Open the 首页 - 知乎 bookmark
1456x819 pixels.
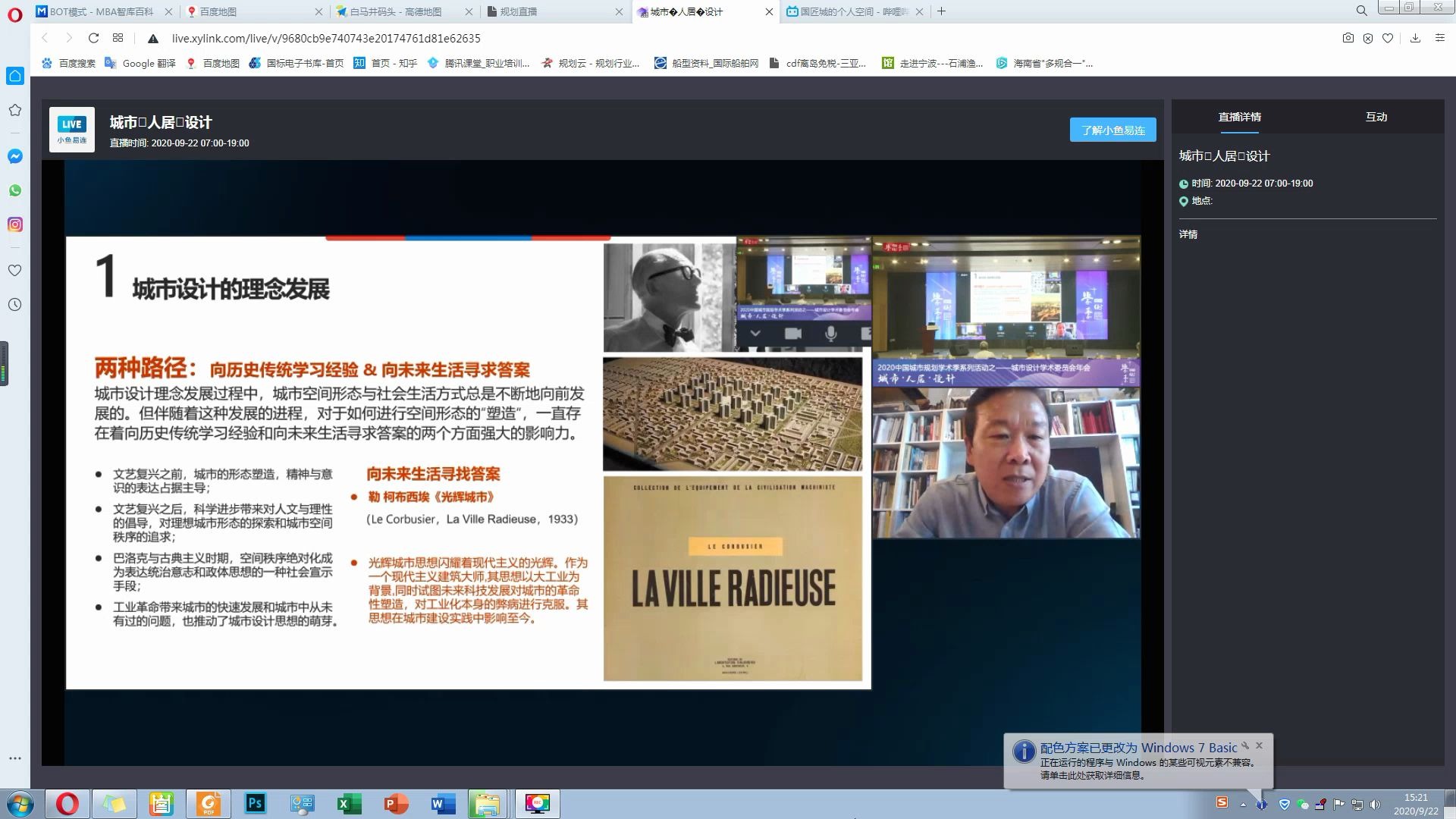point(385,63)
